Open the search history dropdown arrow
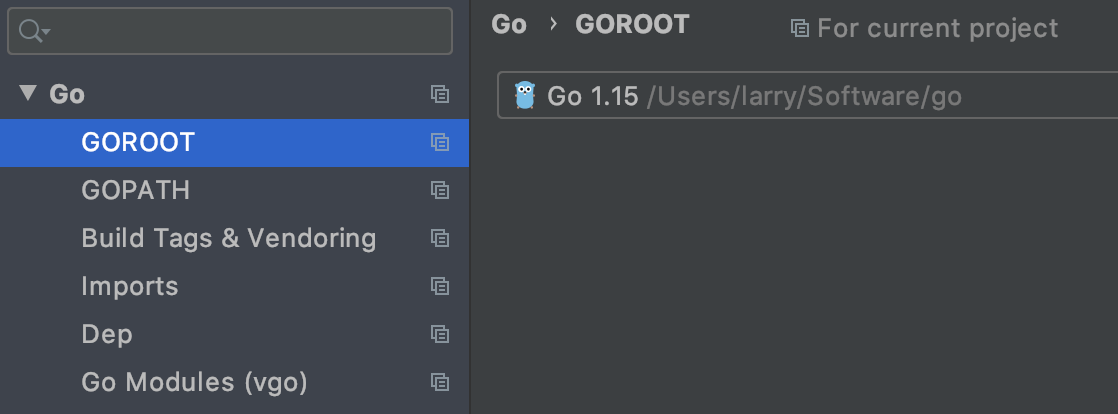 (x=46, y=33)
